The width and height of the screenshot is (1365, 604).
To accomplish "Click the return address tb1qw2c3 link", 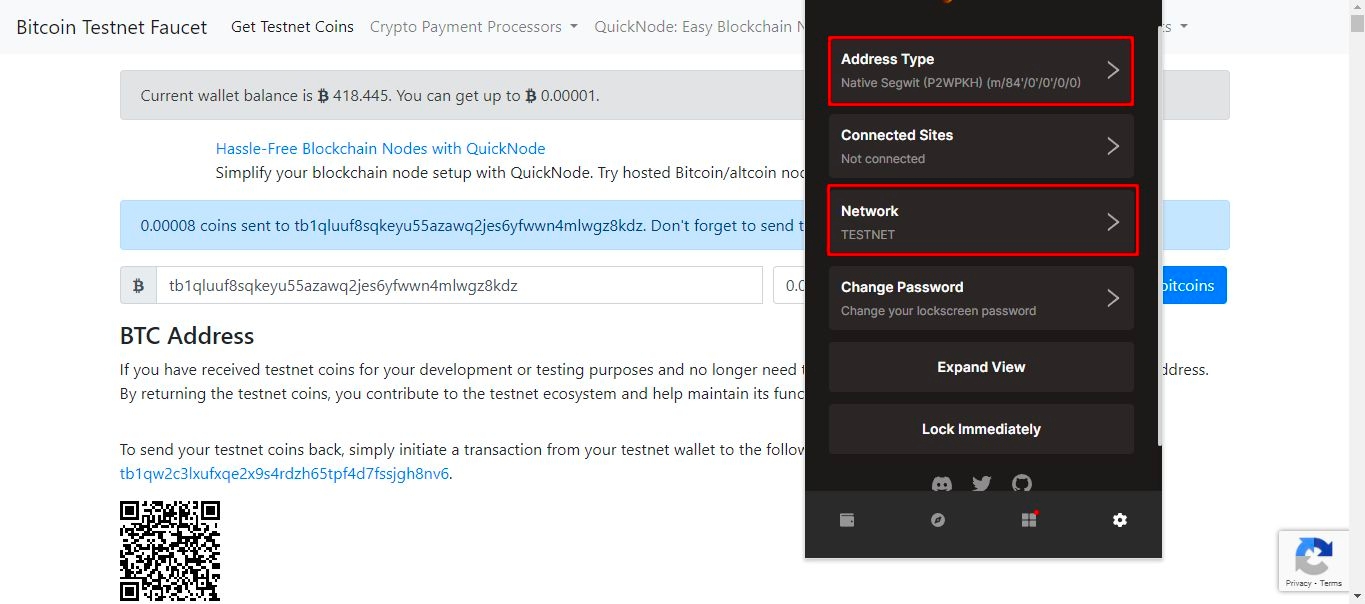I will tap(284, 474).
